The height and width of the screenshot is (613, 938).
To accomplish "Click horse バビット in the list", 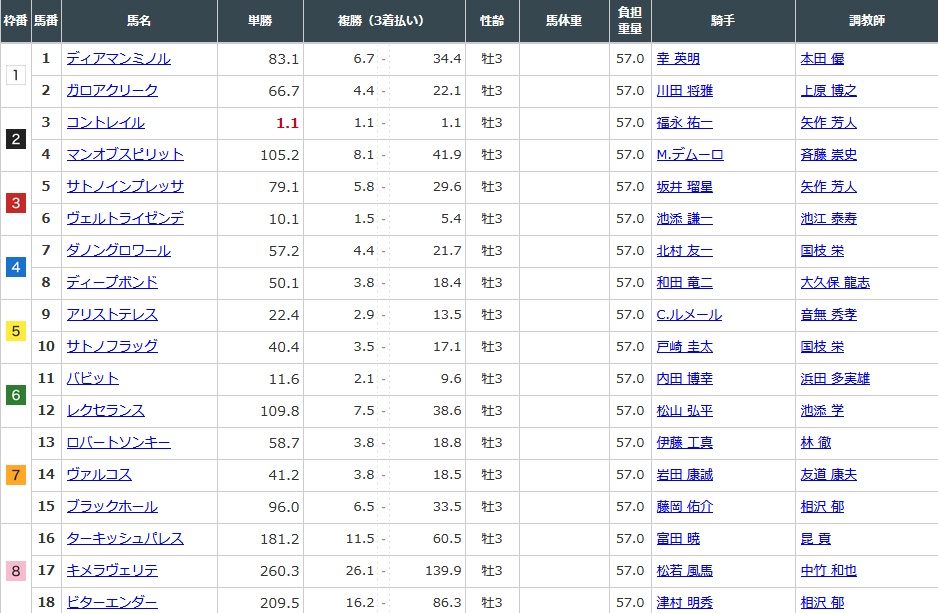I will (x=92, y=379).
